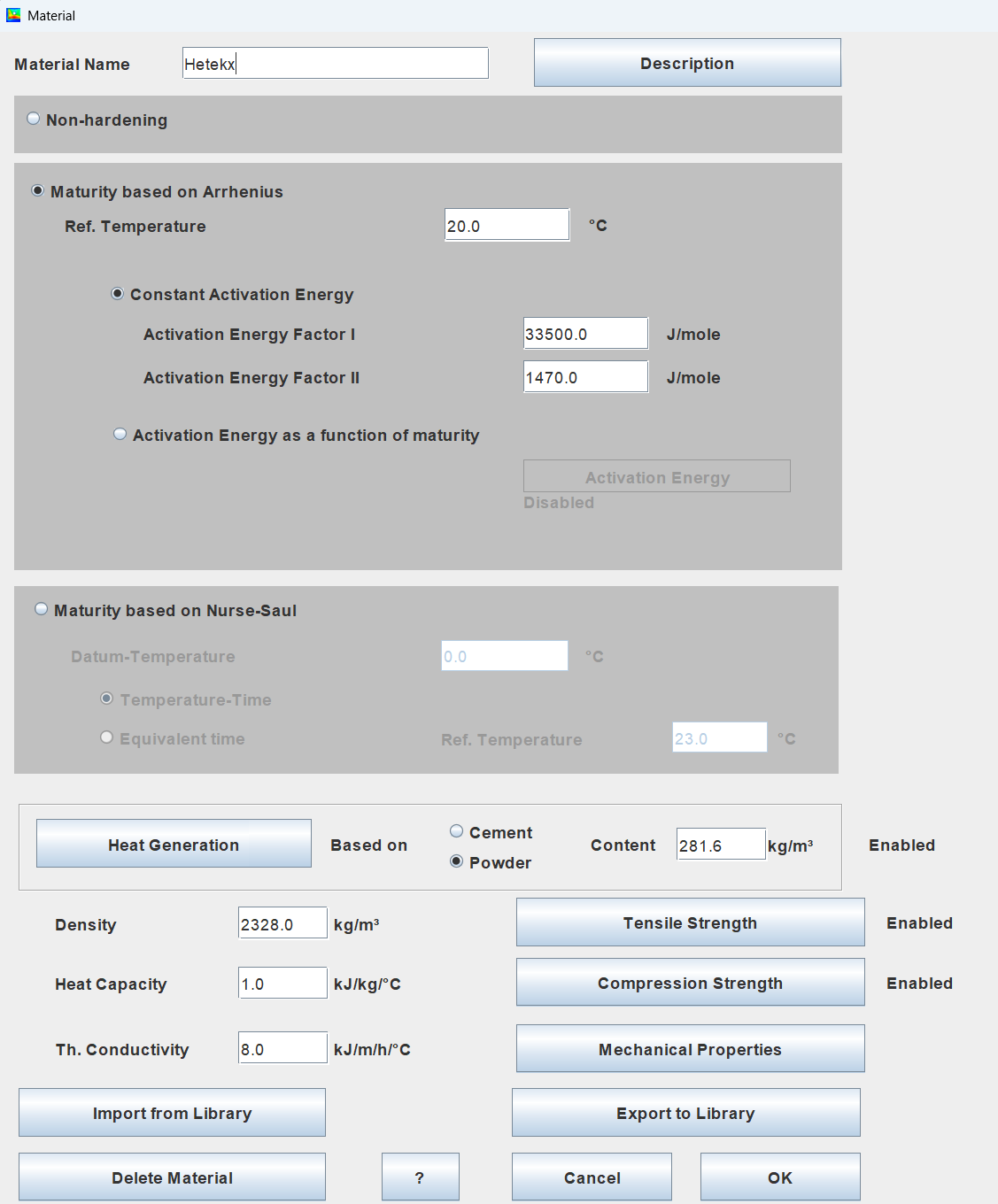Focus the Density input field
This screenshot has width=998, height=1204.
(x=282, y=924)
